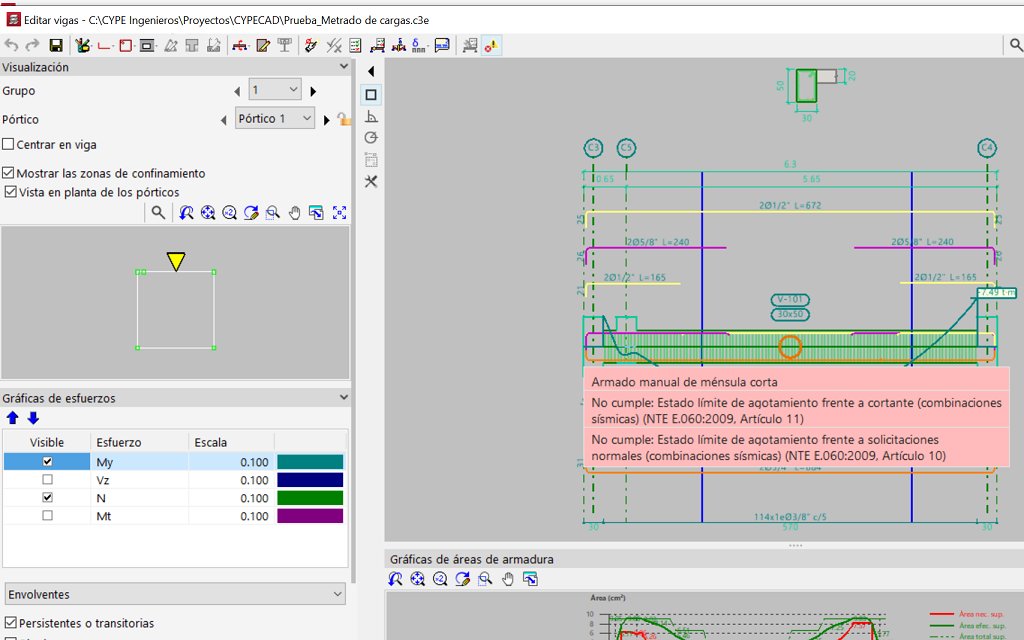This screenshot has width=1024, height=640.
Task: Open the Grupo dropdown showing 1
Action: coord(274,90)
